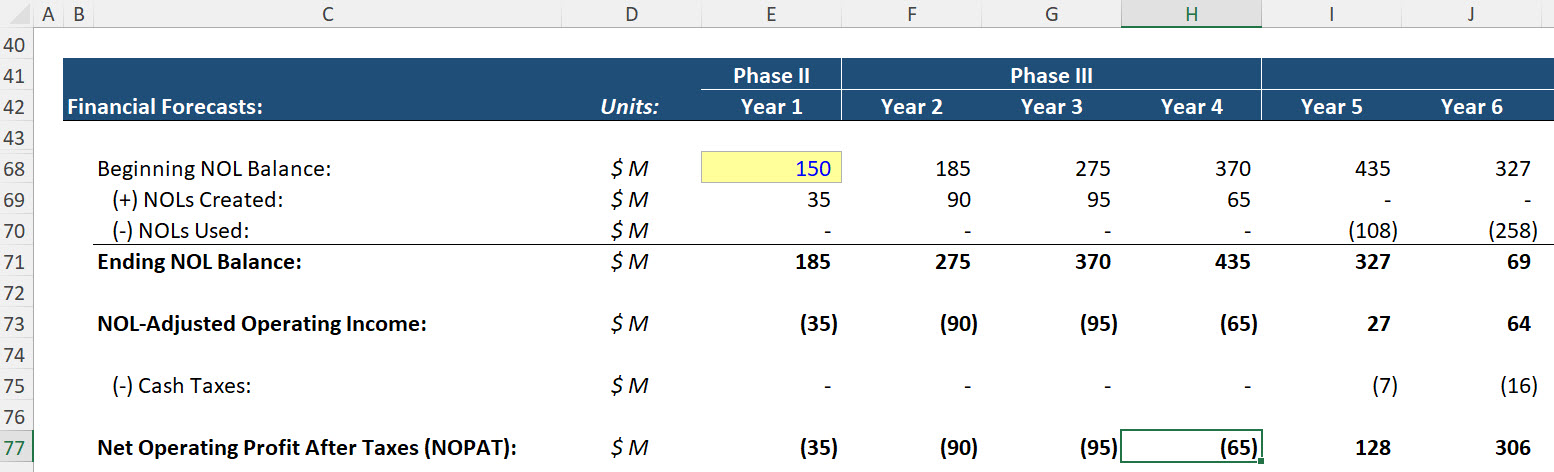Image resolution: width=1554 pixels, height=472 pixels.
Task: Click NOLs Created value 90 in Year 2
Action: (x=958, y=200)
